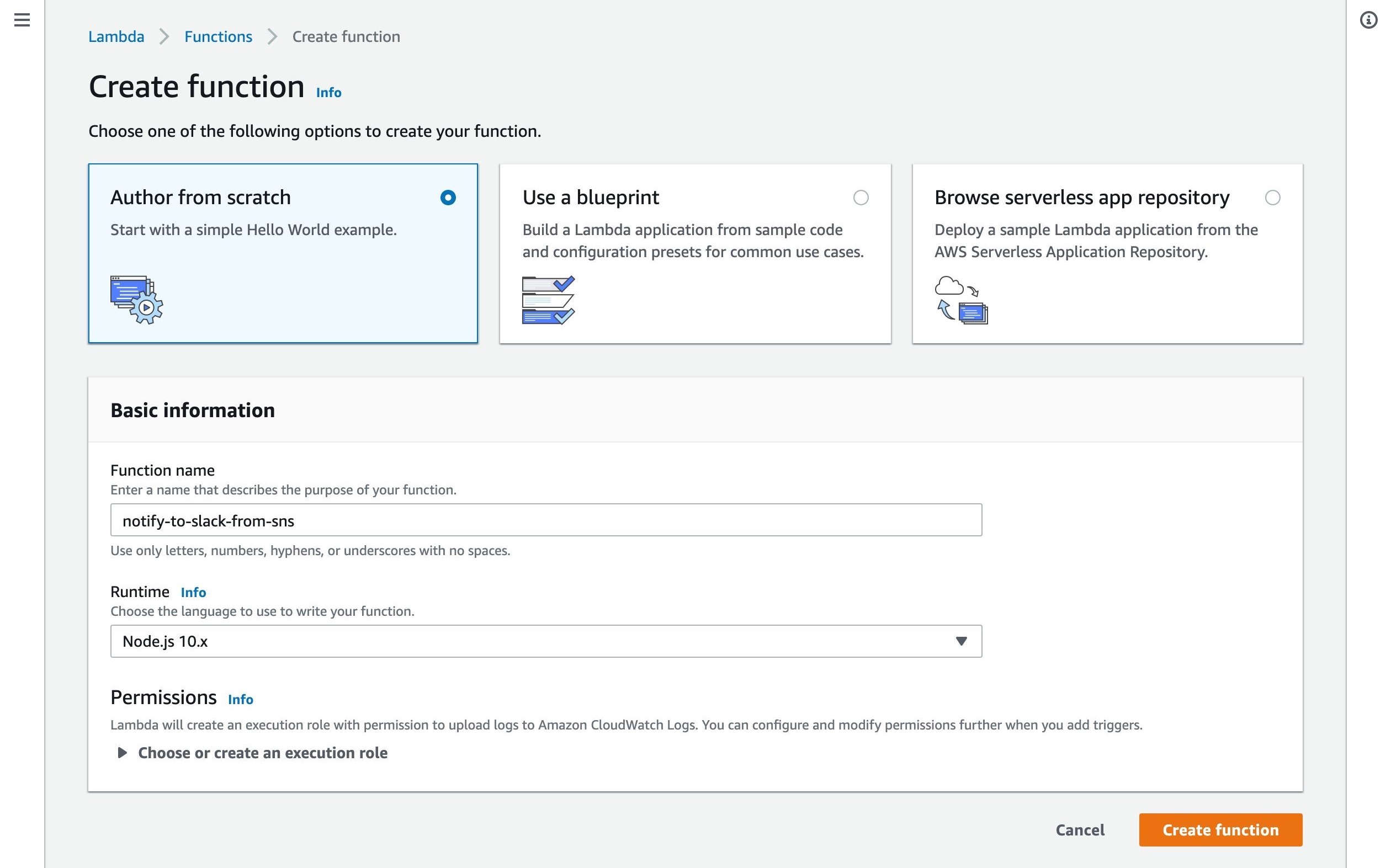
Task: Select the Author from scratch radio button
Action: [448, 198]
